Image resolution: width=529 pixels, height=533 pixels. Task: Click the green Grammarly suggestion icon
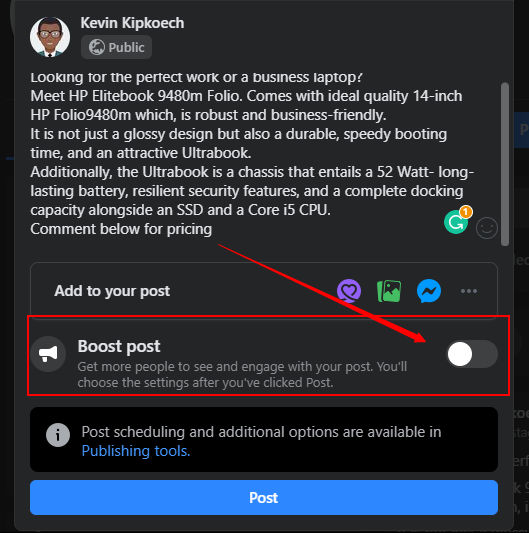[456, 222]
